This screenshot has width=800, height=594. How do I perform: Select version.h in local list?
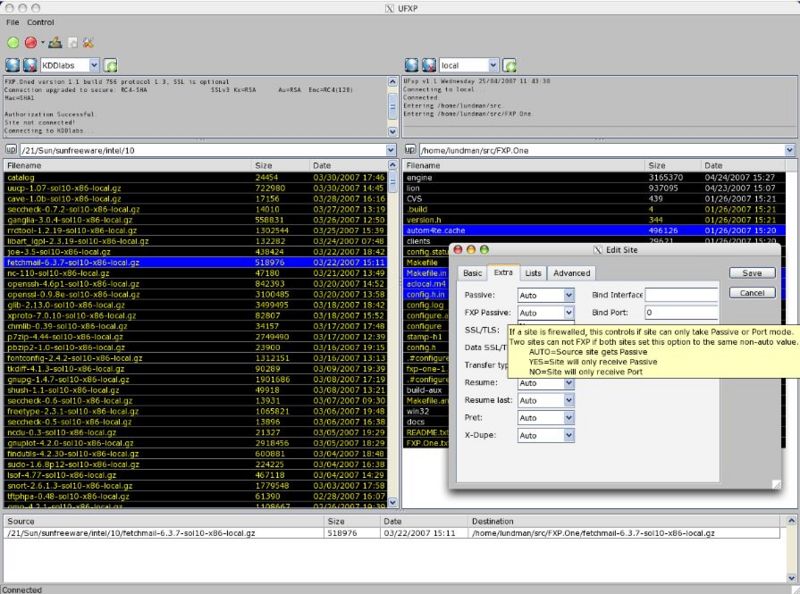pos(594,220)
